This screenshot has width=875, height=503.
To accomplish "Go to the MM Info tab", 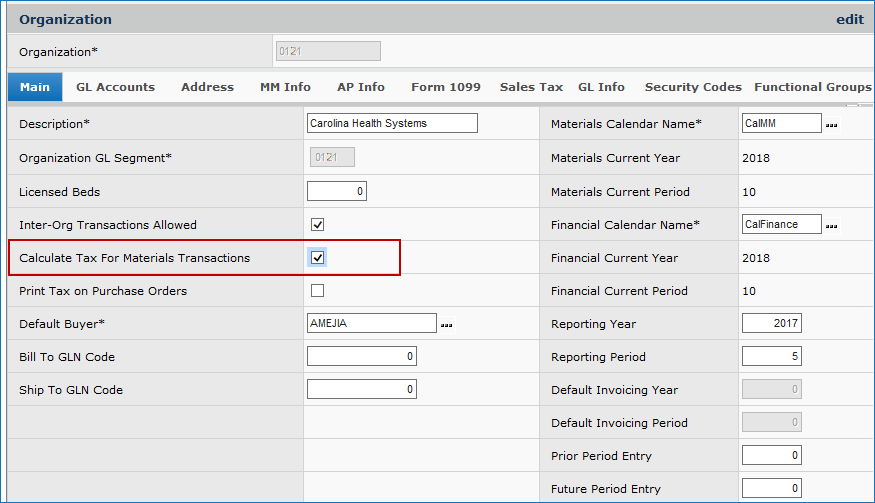I will point(285,87).
